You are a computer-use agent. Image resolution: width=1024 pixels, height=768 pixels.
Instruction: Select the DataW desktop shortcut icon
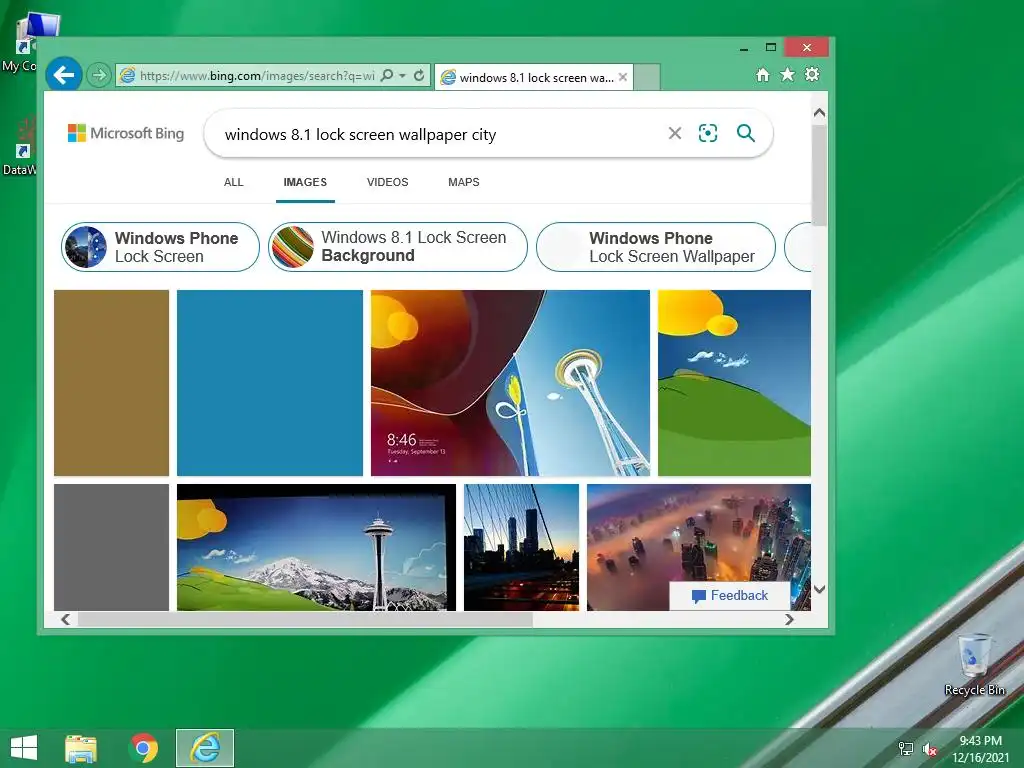point(21,146)
